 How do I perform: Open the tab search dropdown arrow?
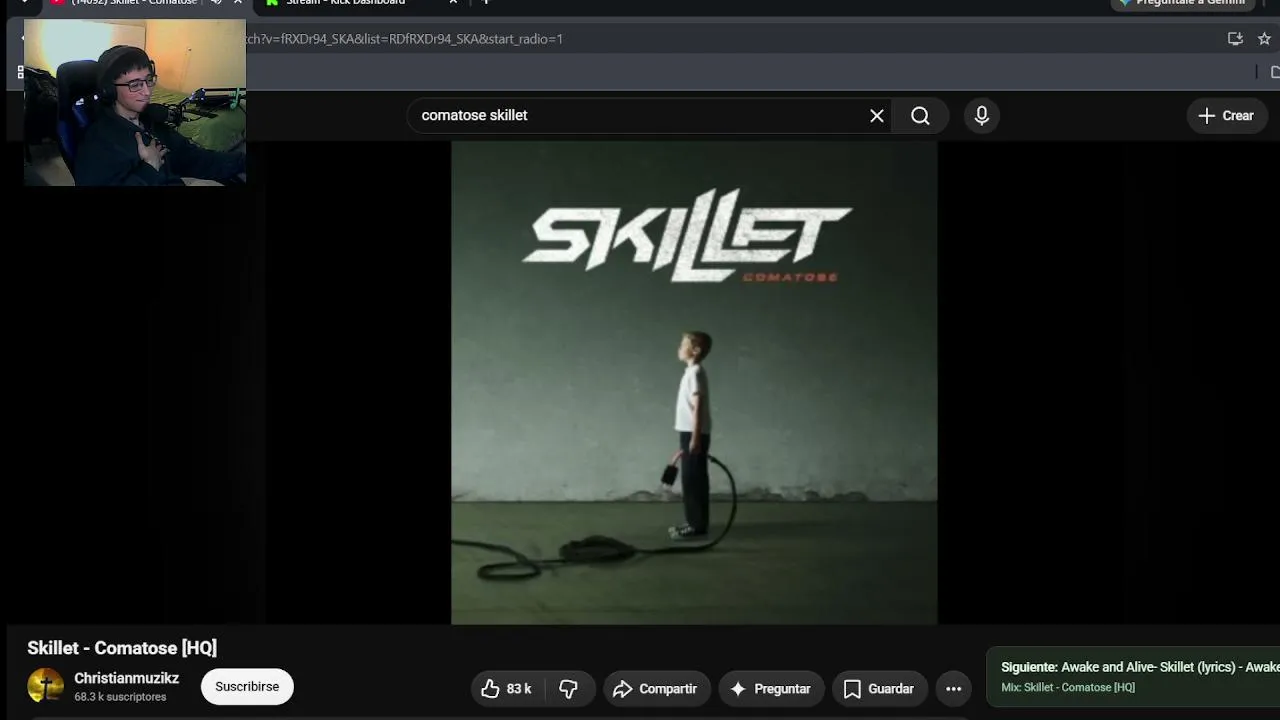click(24, 3)
